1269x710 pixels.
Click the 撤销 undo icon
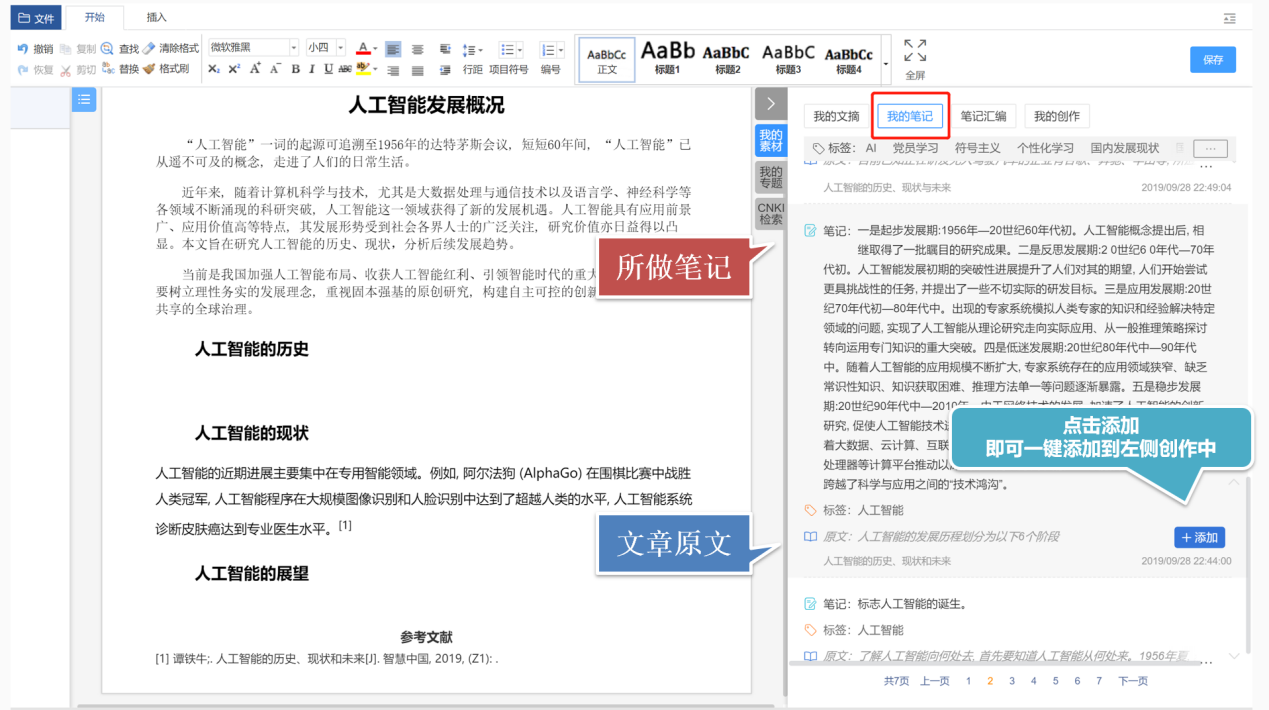[x=23, y=48]
